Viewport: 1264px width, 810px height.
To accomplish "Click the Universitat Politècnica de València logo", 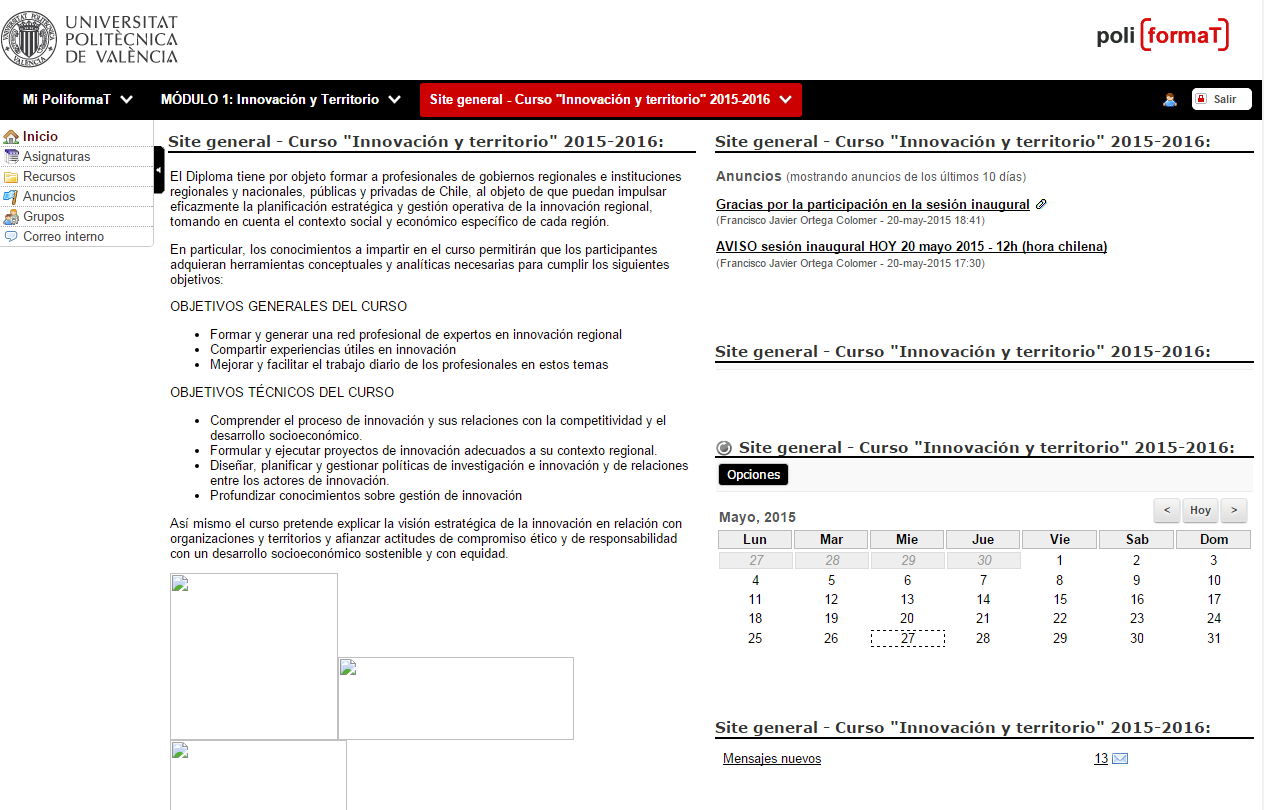I will point(90,40).
